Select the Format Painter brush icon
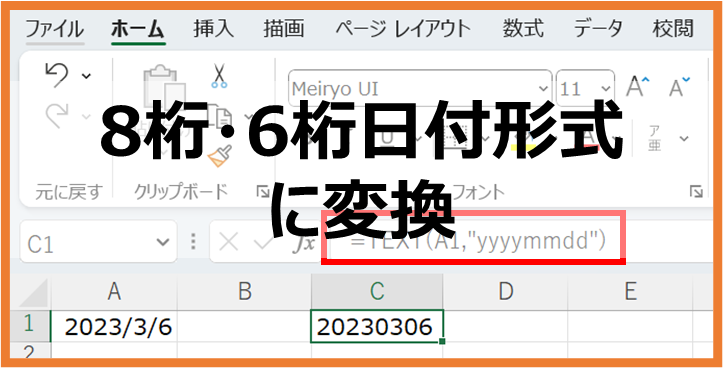The image size is (723, 368). [x=219, y=156]
